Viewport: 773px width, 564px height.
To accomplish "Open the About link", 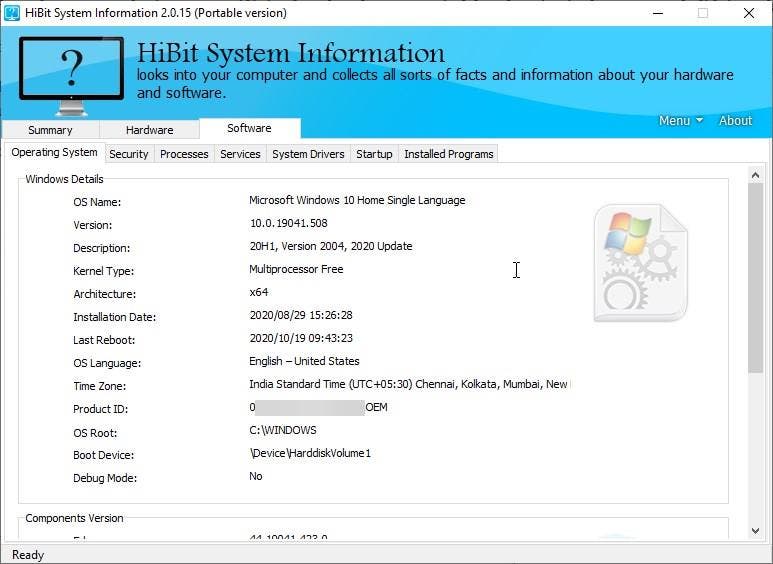I will click(735, 120).
